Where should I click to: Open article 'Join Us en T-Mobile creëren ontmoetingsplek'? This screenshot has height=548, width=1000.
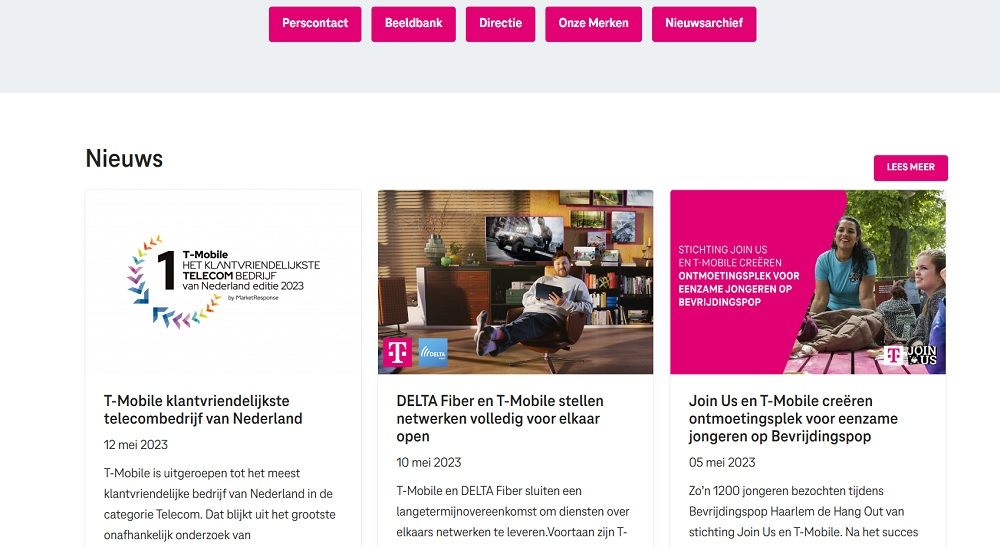pos(793,418)
